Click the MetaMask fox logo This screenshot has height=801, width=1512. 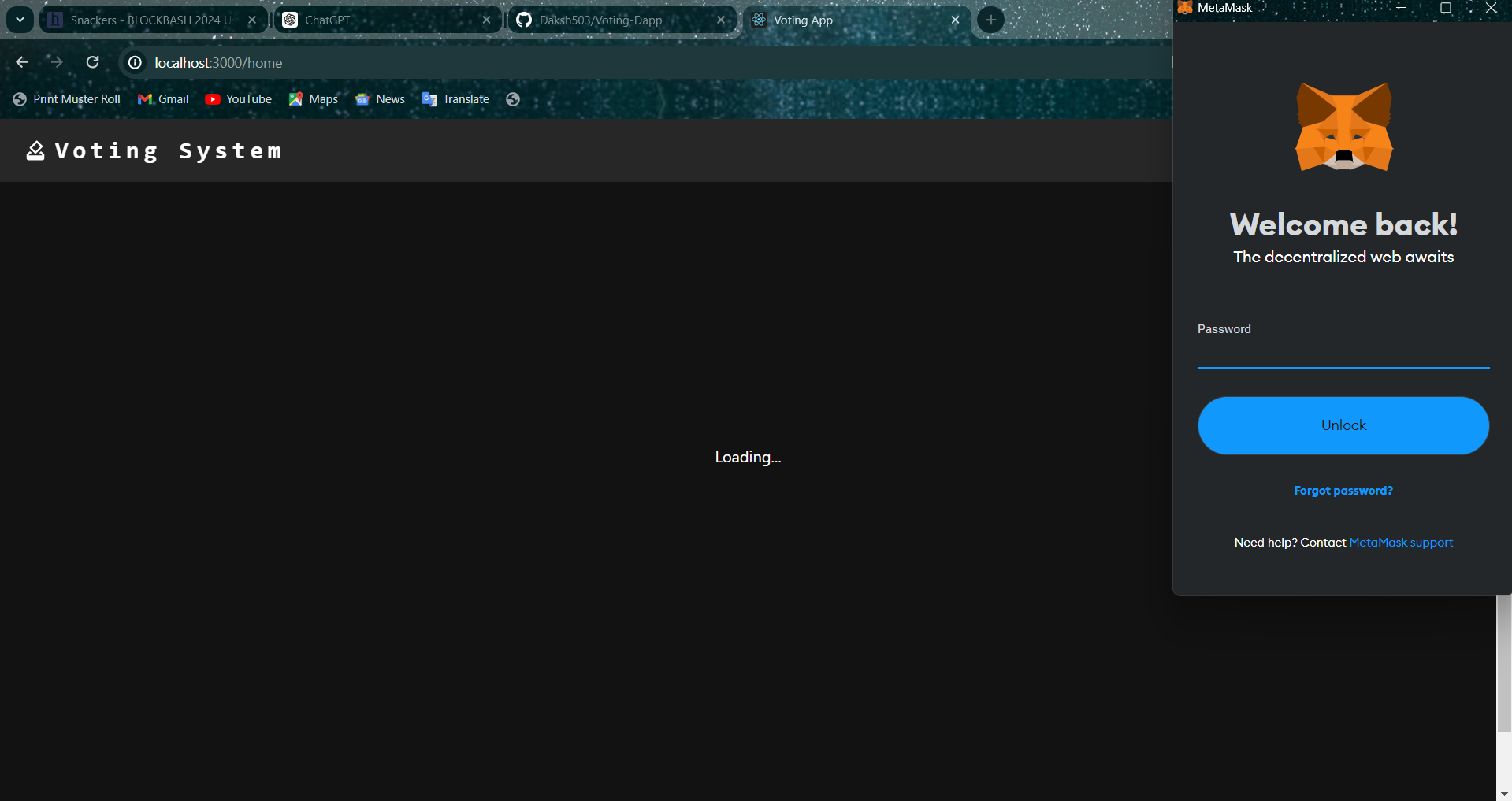point(1344,127)
